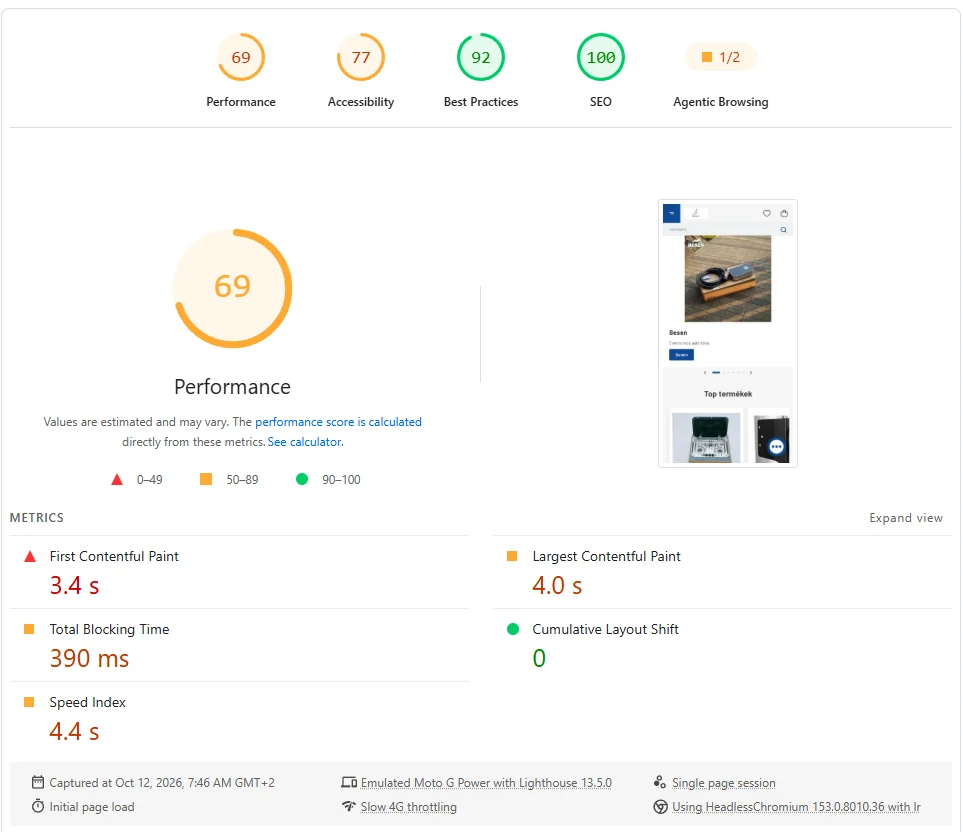Click the Agentic Browsing category label
The width and height of the screenshot is (963, 832).
point(720,102)
